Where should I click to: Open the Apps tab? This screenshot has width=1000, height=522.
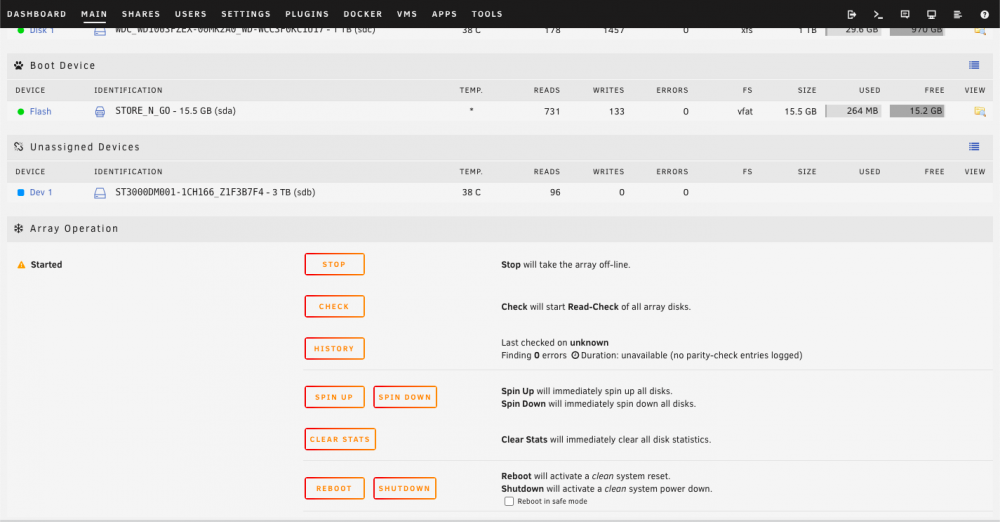tap(445, 14)
